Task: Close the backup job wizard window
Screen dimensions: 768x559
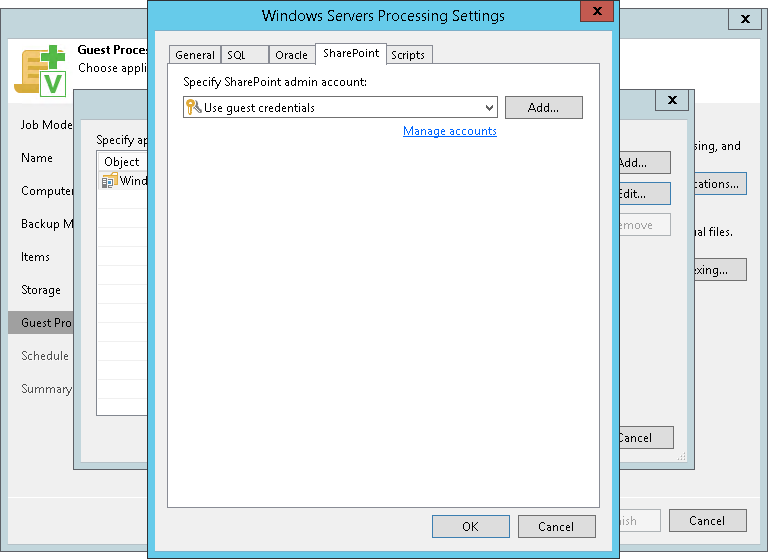Action: coord(745,19)
